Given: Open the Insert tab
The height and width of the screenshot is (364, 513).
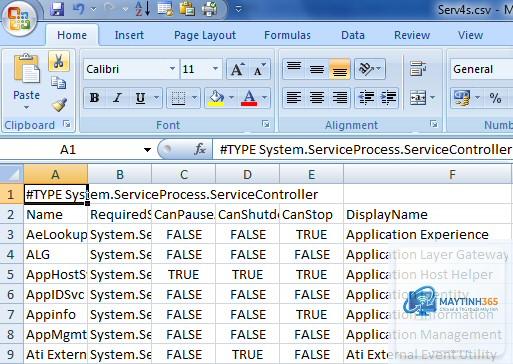Looking at the screenshot, I should [x=129, y=35].
